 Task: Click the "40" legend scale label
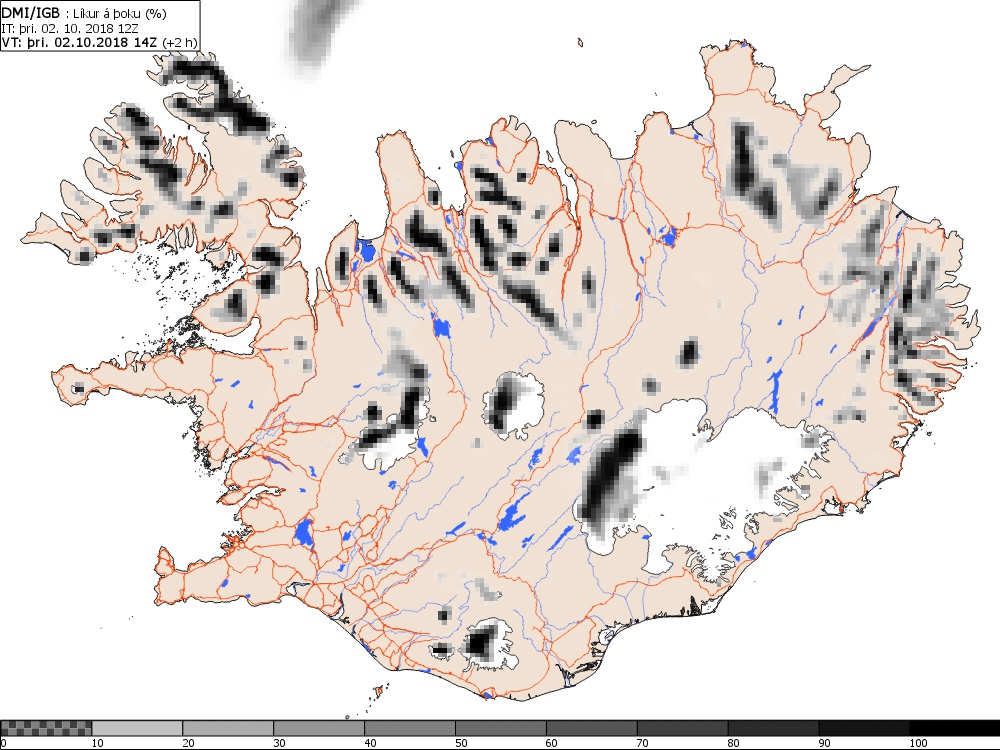(371, 743)
